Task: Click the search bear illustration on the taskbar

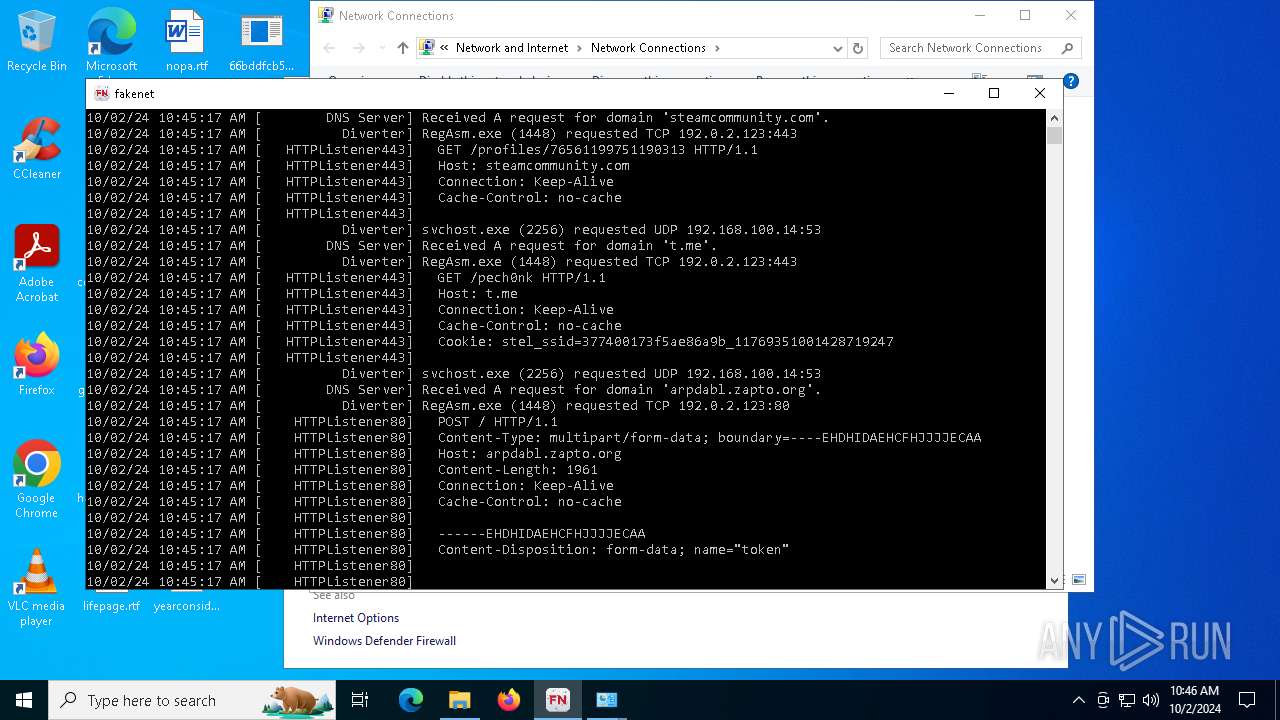Action: coord(297,700)
